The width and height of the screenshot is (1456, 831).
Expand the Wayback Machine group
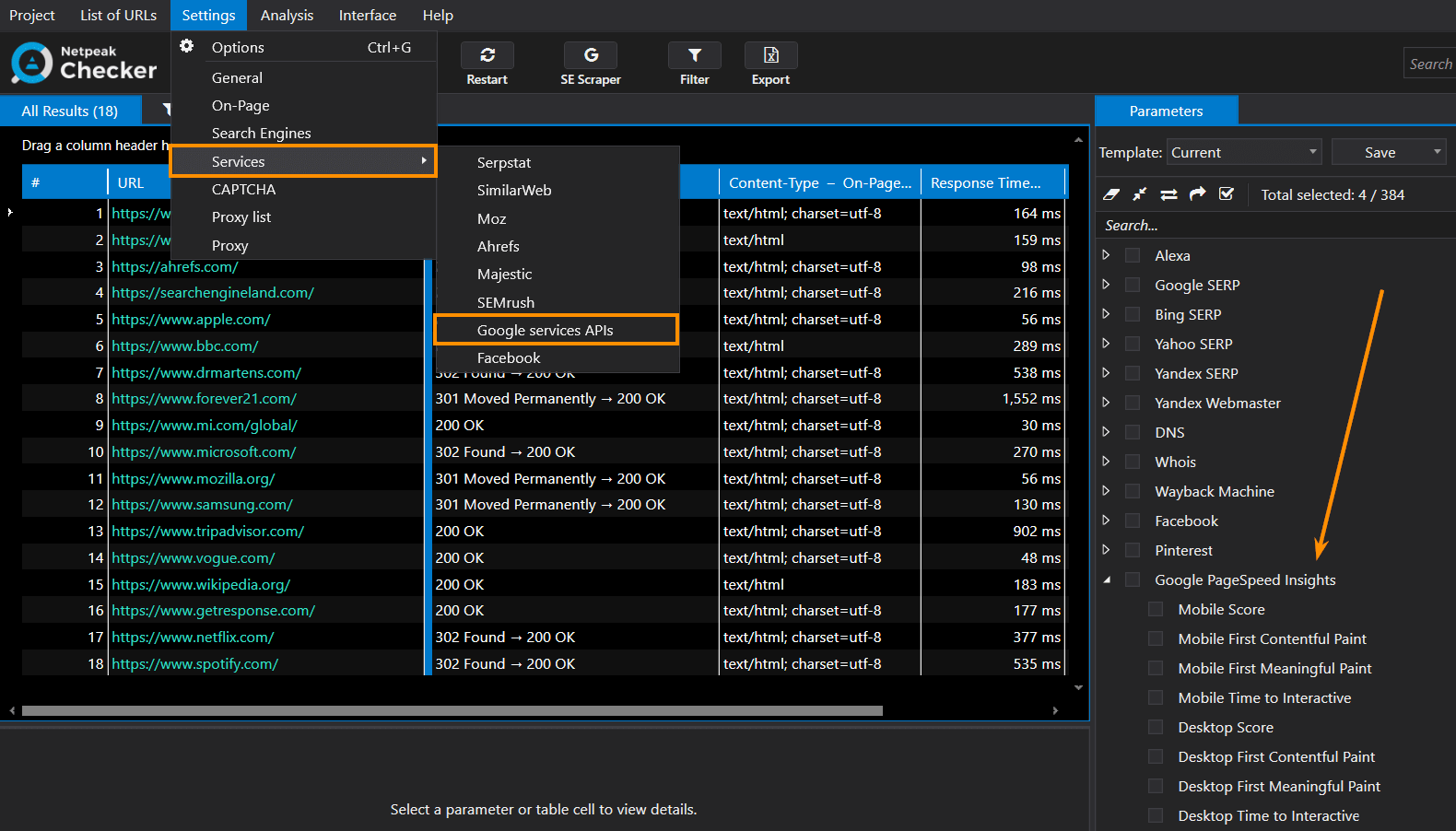(x=1107, y=490)
